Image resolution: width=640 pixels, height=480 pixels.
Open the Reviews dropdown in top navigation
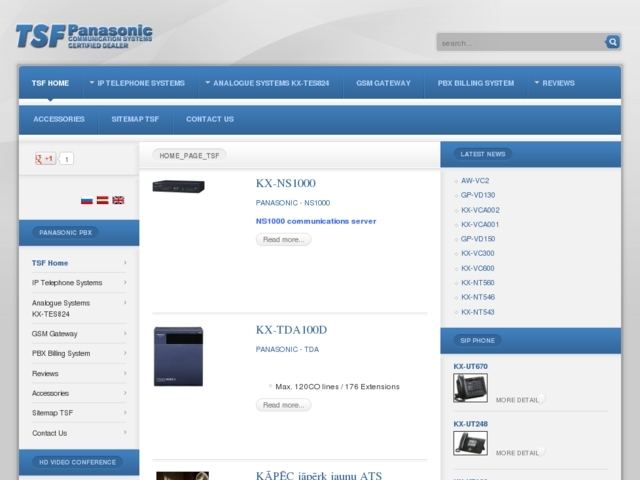(554, 83)
